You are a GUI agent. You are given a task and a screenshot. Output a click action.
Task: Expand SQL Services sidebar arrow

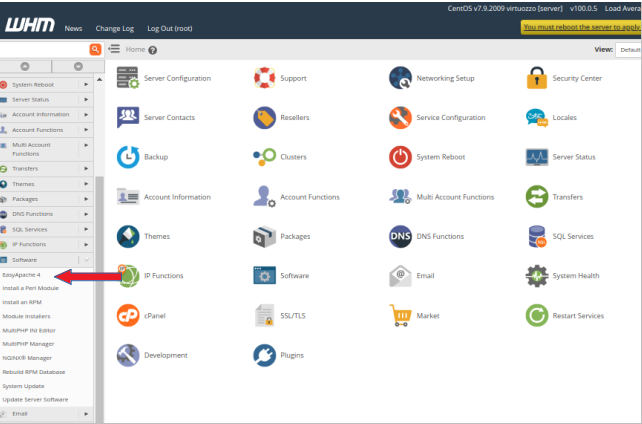pos(86,229)
